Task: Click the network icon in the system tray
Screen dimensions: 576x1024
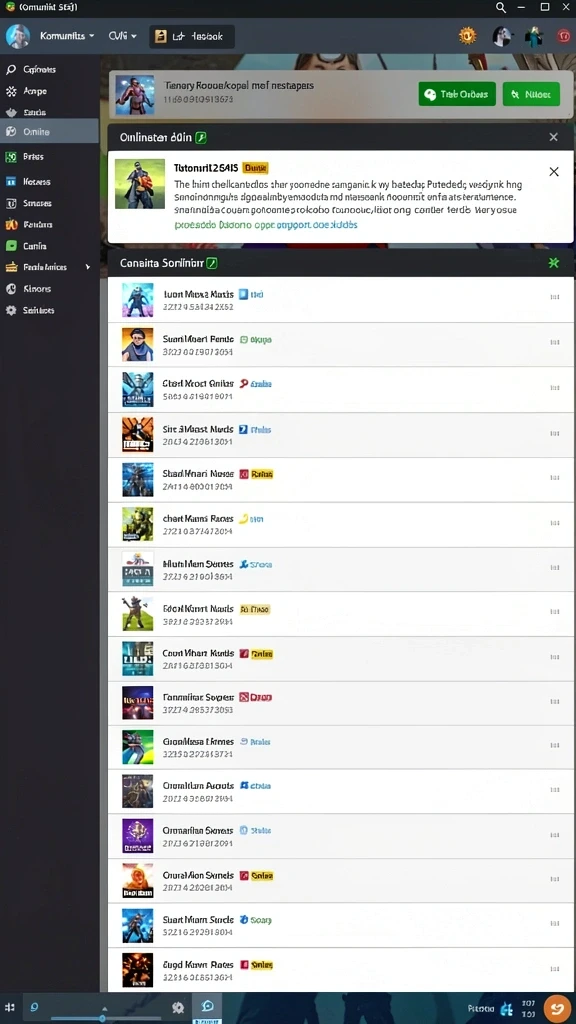Action: coord(506,1008)
